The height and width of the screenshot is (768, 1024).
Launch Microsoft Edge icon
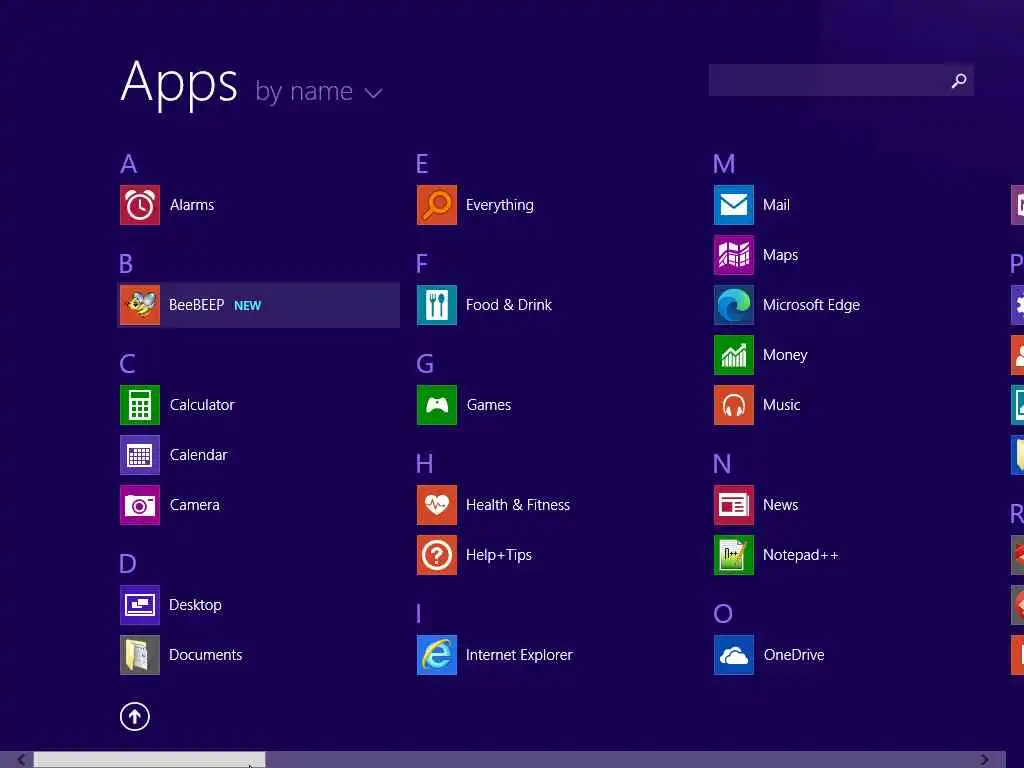click(734, 305)
